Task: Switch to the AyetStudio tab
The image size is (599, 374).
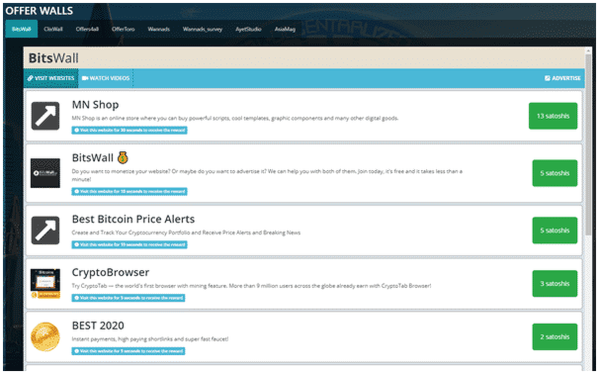Action: click(x=248, y=29)
